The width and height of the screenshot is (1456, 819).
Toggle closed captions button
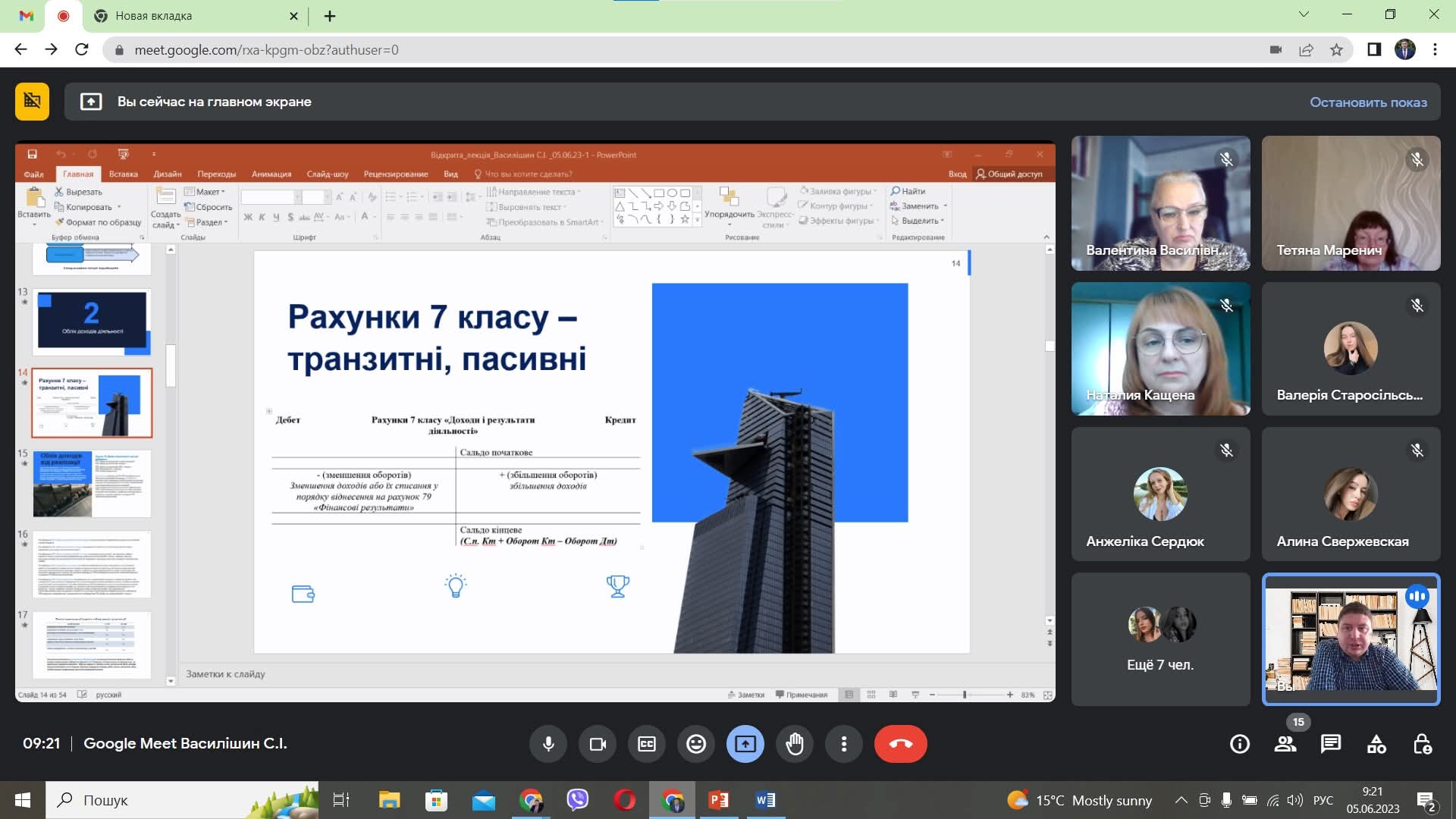coord(647,744)
